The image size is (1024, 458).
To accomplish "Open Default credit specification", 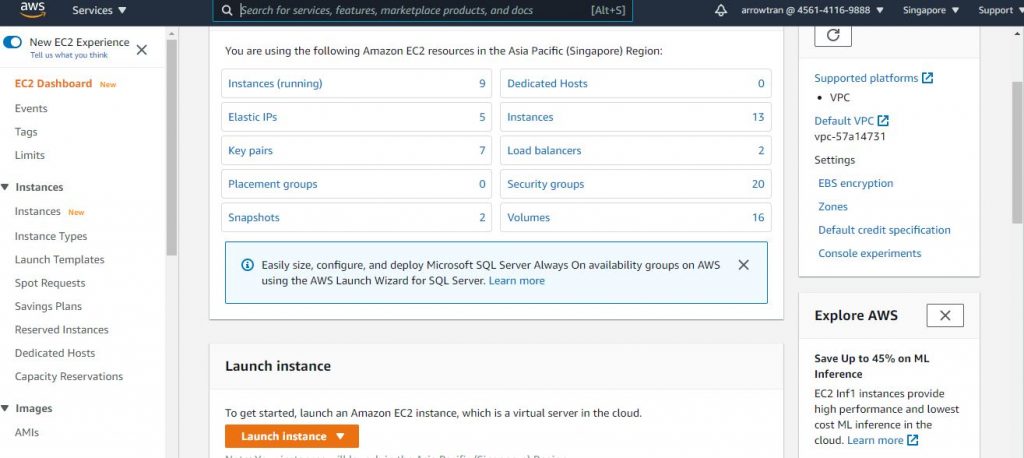I will (884, 231).
